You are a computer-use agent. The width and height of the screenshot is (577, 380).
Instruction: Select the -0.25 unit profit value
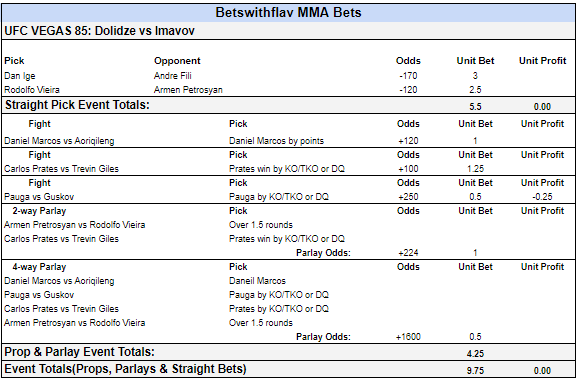[542, 197]
